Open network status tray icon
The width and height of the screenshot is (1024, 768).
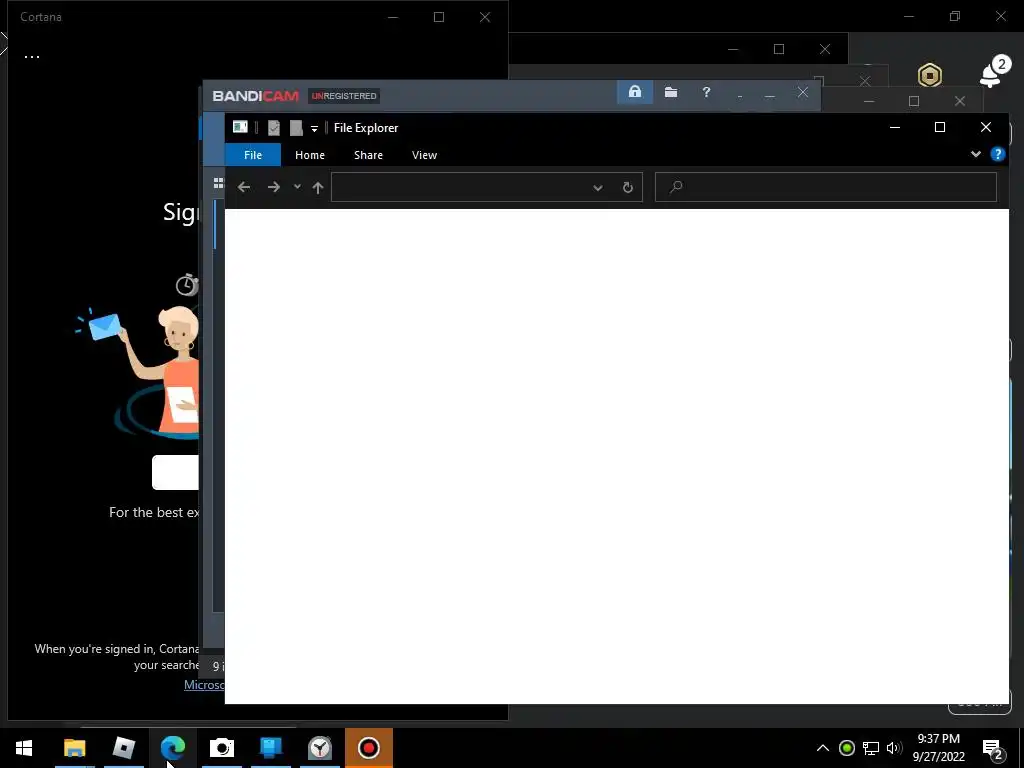tap(871, 748)
